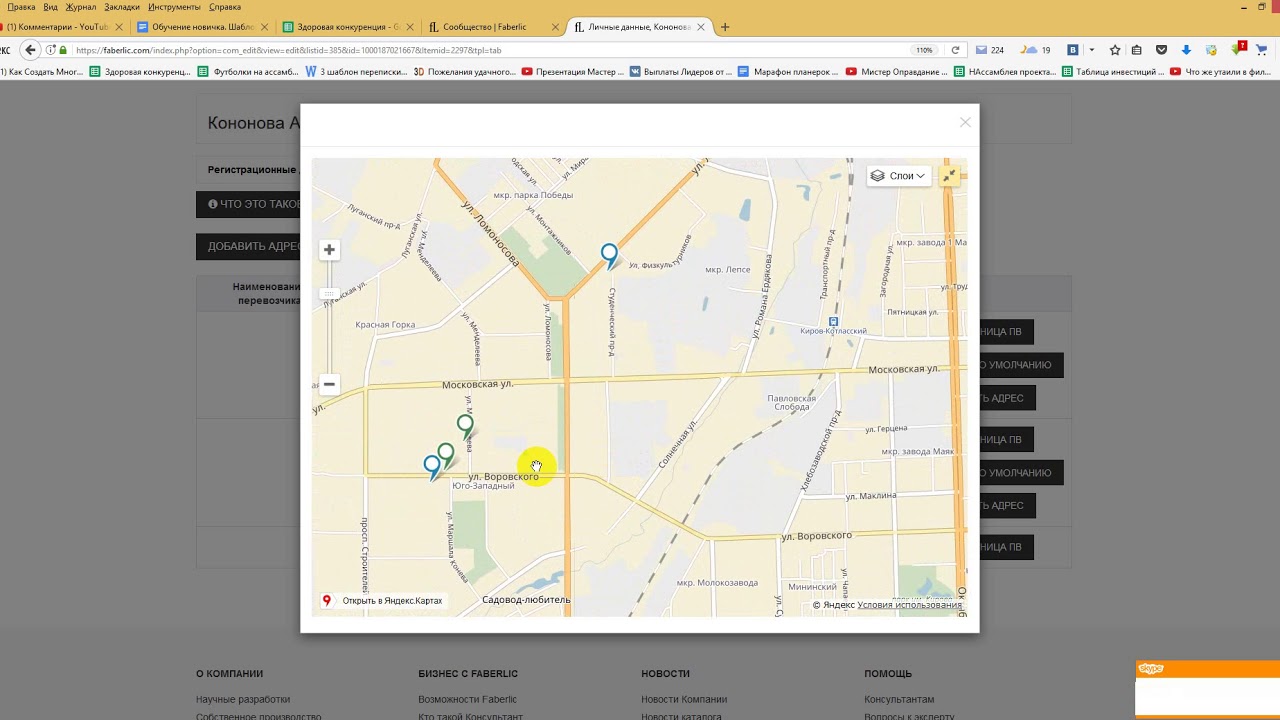
Task: Open bookmark Мистер Оправдание
Action: pos(897,72)
